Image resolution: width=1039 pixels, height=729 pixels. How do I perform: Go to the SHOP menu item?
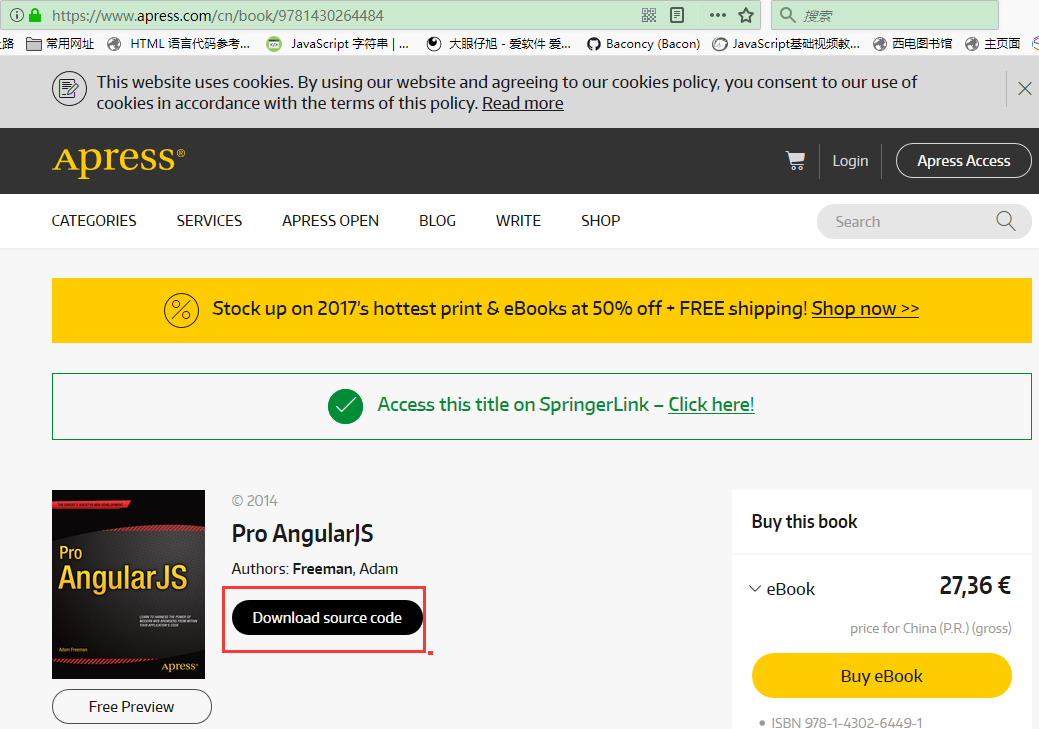point(601,221)
